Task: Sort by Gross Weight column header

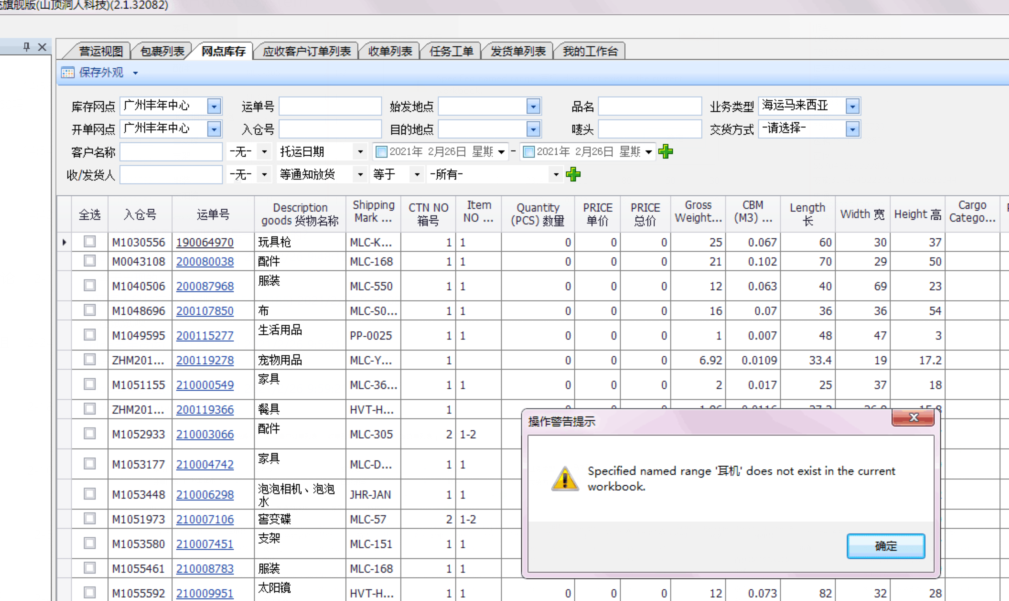Action: coord(698,212)
